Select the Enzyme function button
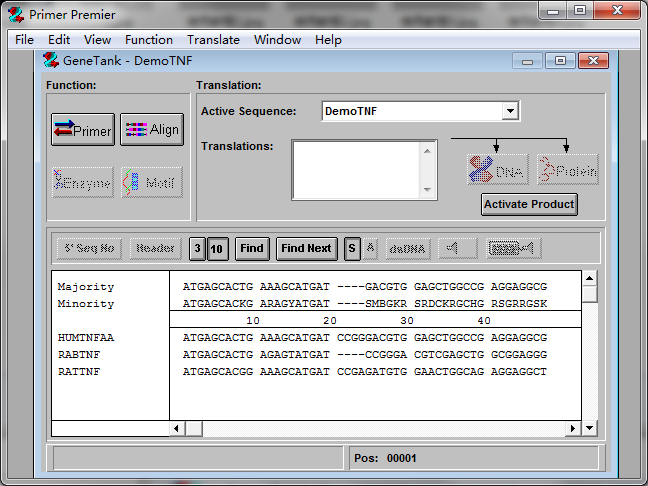Viewport: 648px width, 486px height. tap(83, 183)
